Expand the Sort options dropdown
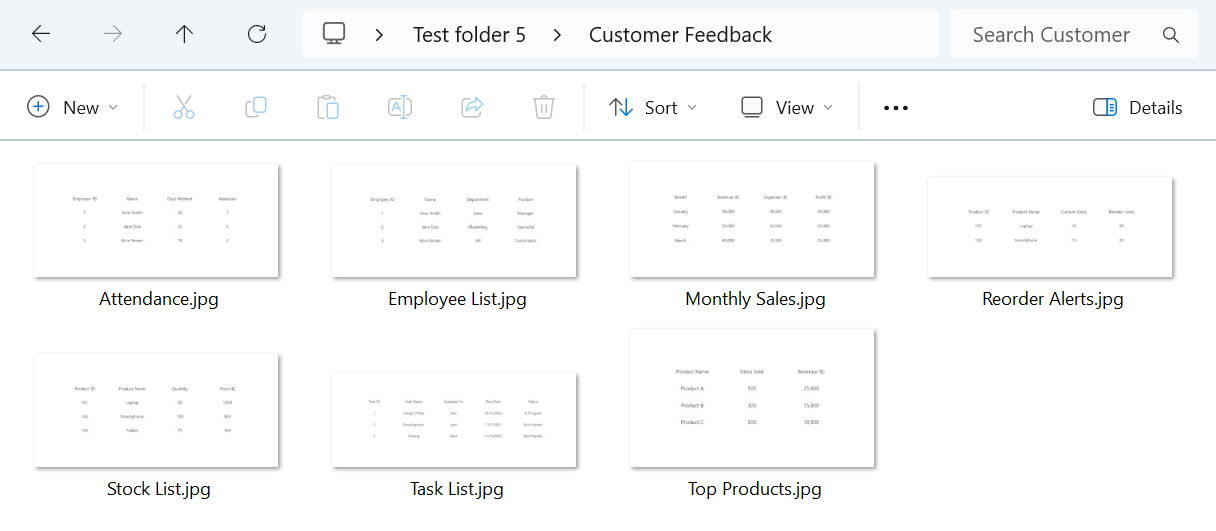The width and height of the screenshot is (1216, 531). click(x=653, y=107)
